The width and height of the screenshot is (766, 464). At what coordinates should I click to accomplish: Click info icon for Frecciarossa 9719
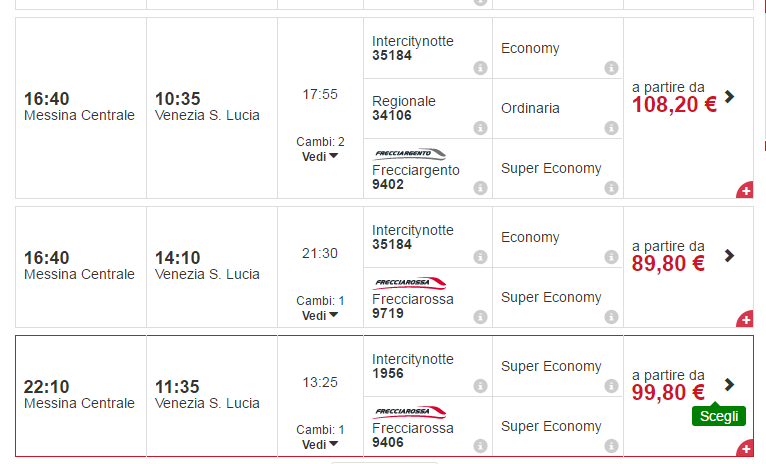click(480, 317)
